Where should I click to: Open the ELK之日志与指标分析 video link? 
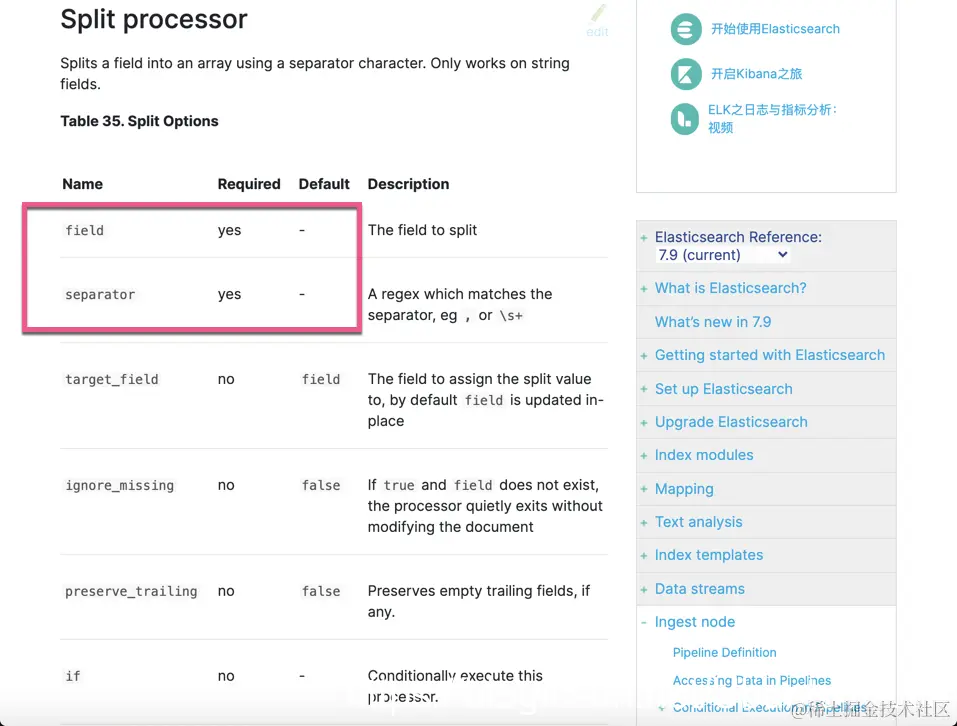point(772,118)
